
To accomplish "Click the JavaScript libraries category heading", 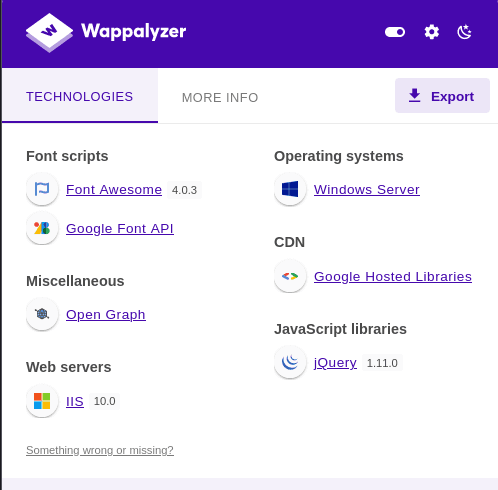I will [340, 329].
